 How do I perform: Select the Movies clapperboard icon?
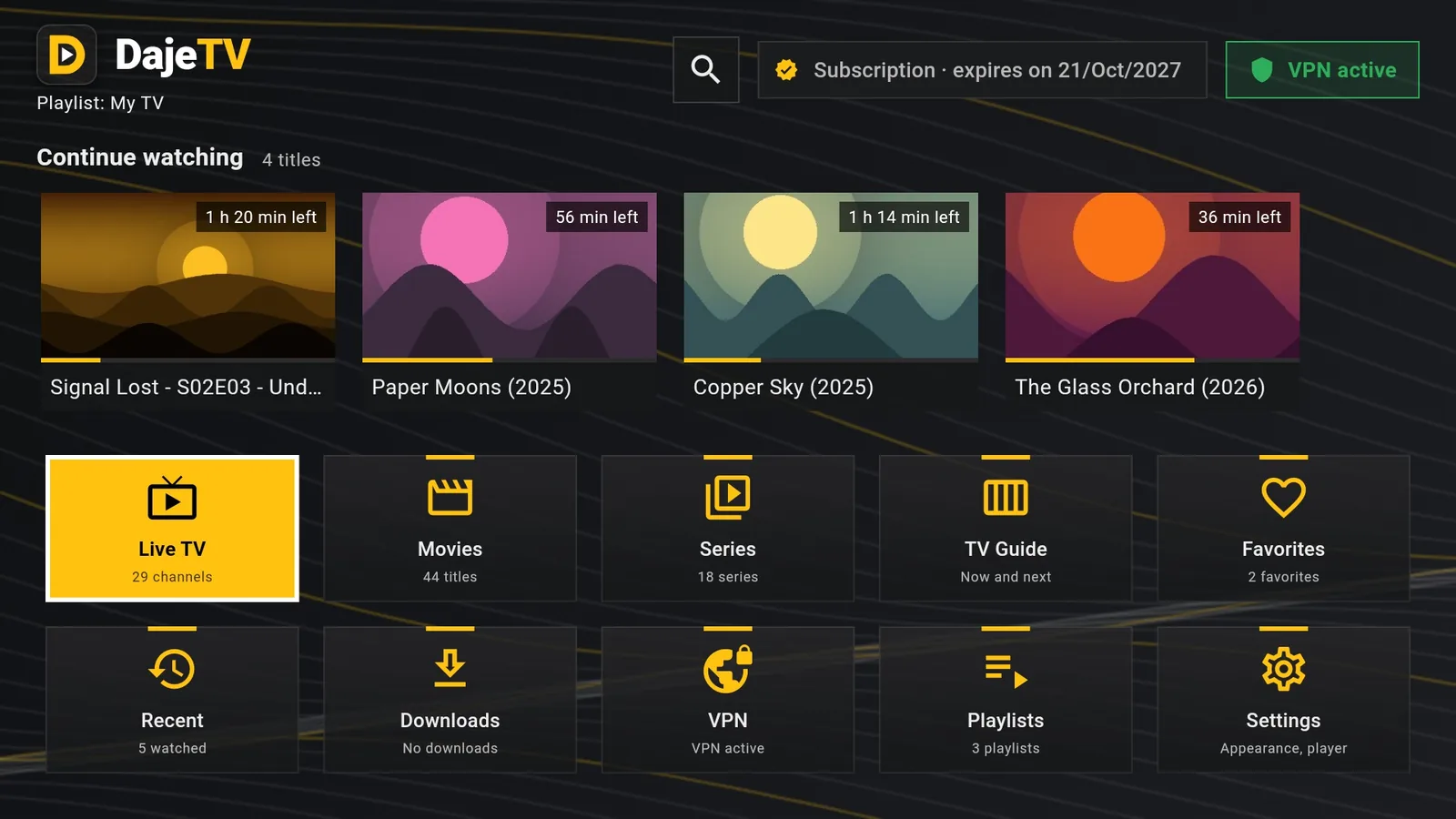pos(450,497)
